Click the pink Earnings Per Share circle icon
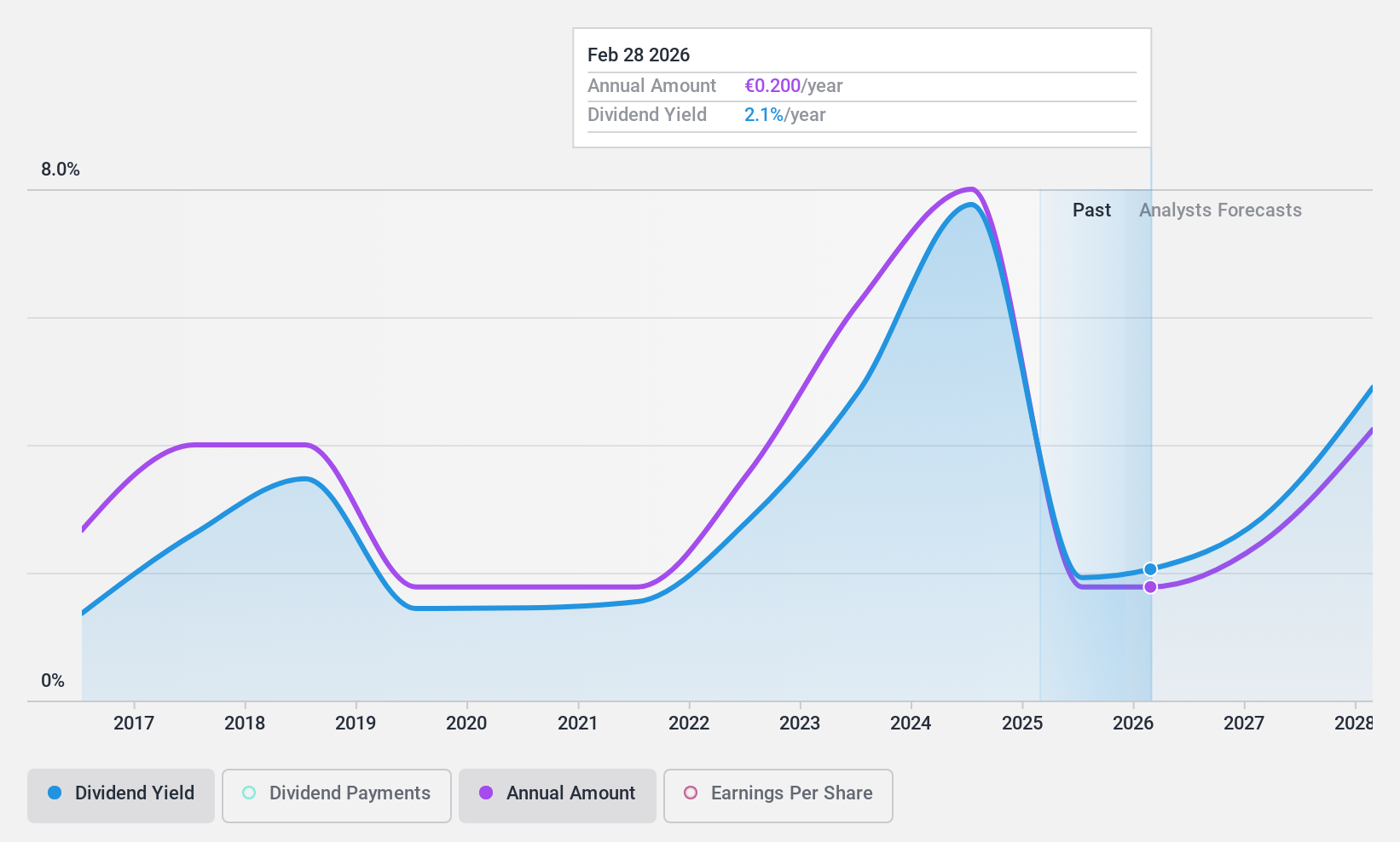 (691, 793)
